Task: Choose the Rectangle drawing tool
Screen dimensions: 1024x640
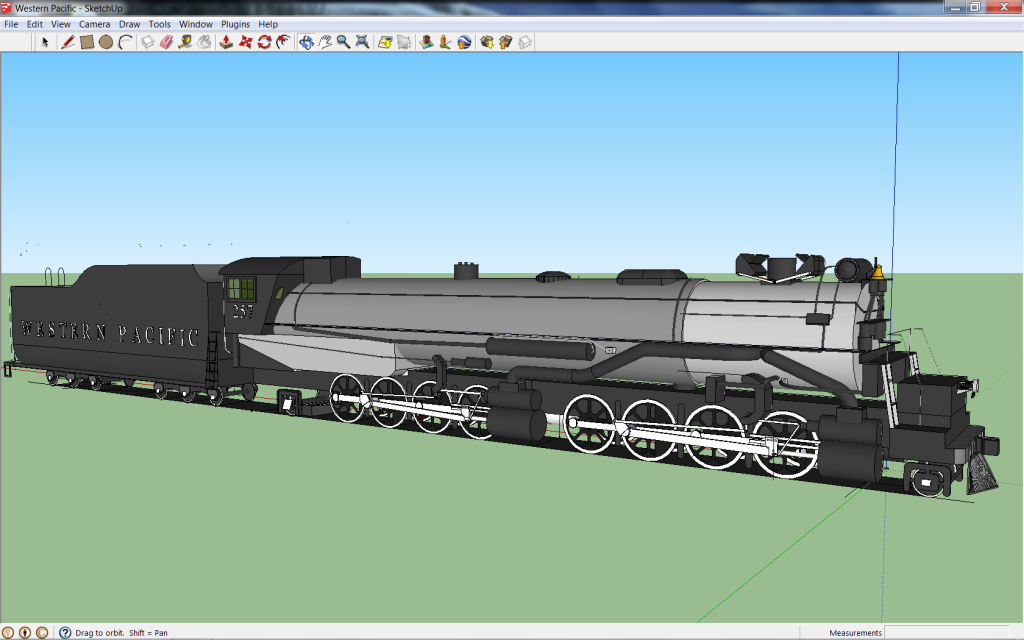Action: (87, 42)
